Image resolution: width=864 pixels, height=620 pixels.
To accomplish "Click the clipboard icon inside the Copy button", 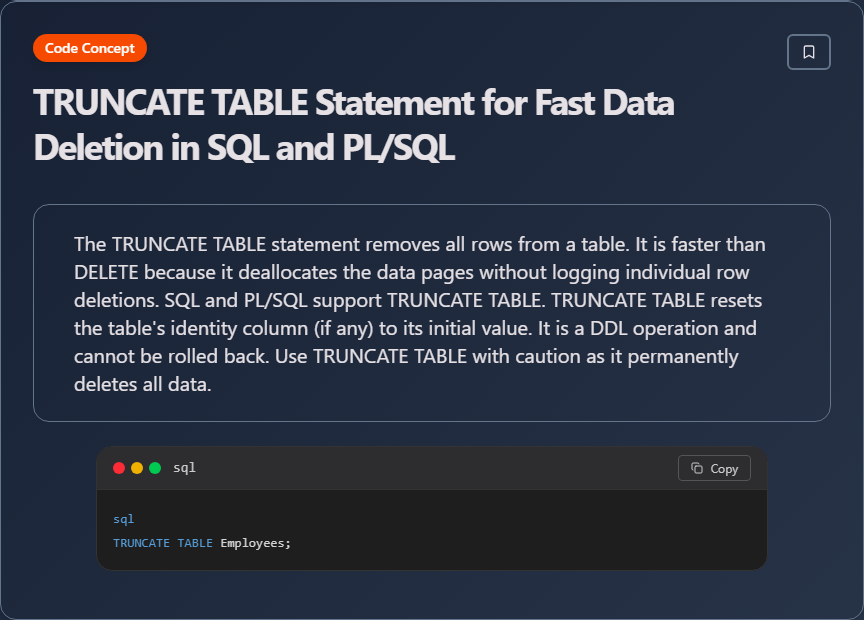I will 697,468.
